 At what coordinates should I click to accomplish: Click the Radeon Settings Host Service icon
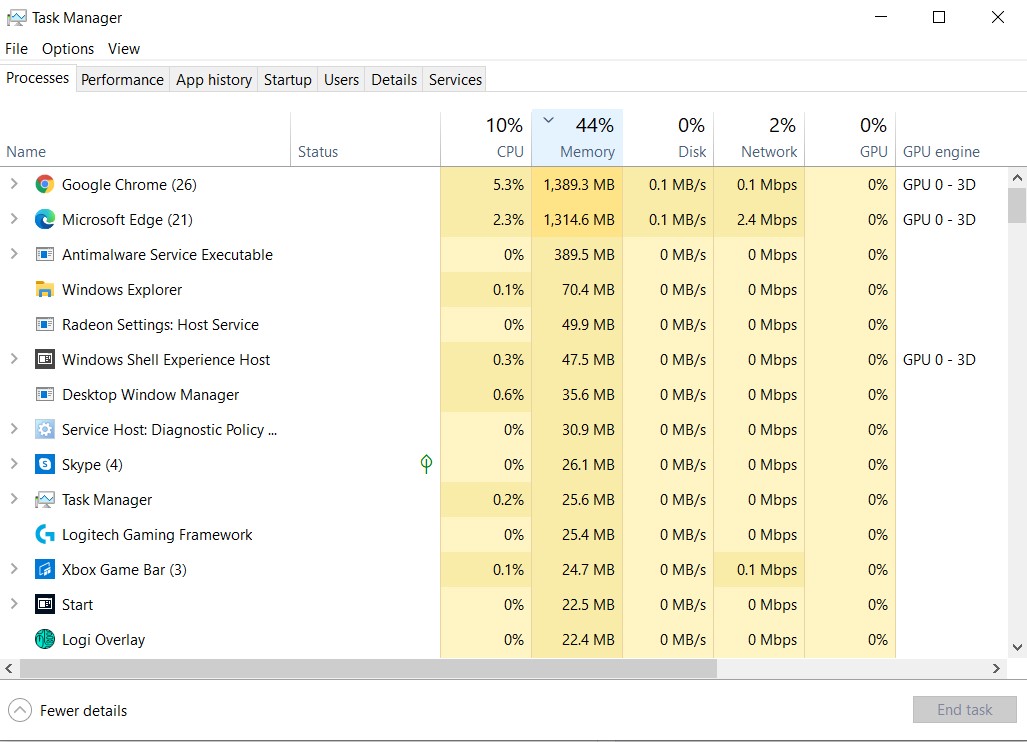(x=45, y=325)
